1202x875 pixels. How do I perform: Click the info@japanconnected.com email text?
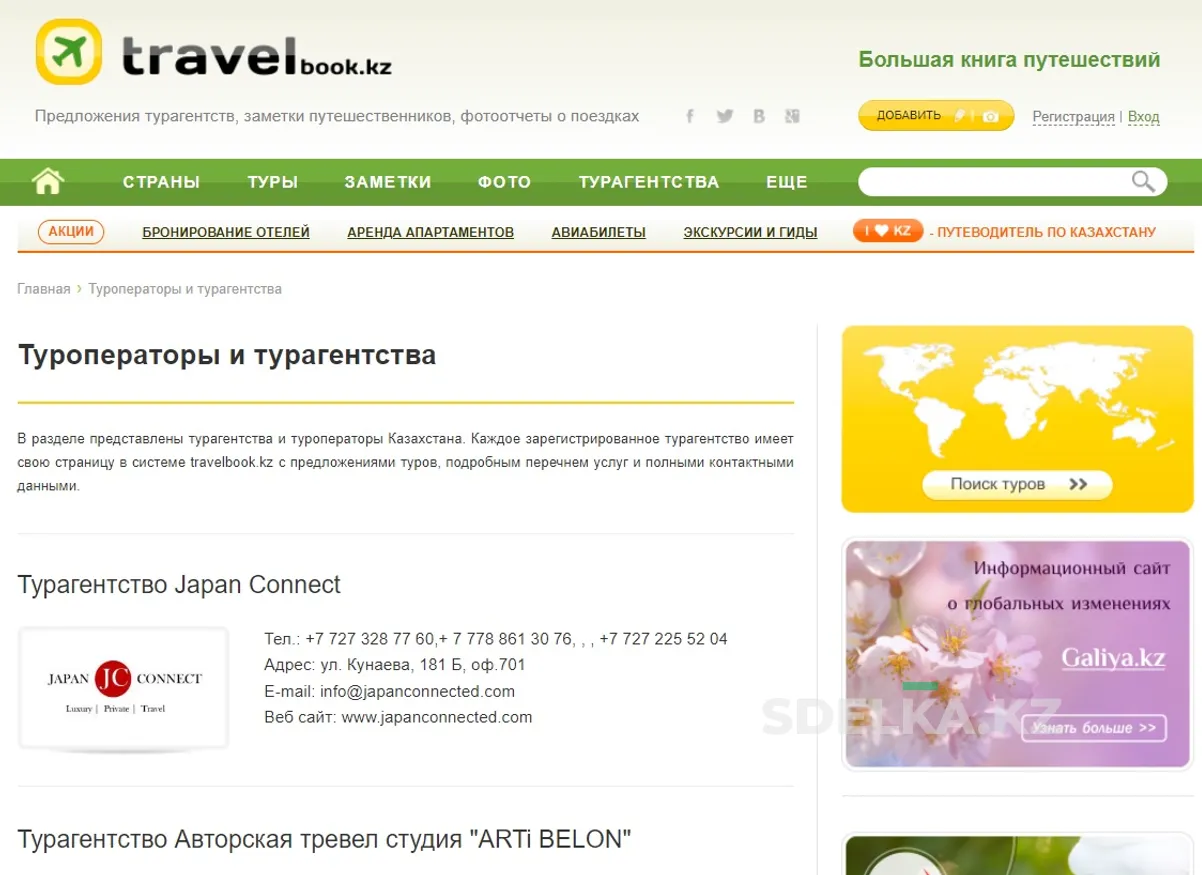click(418, 691)
